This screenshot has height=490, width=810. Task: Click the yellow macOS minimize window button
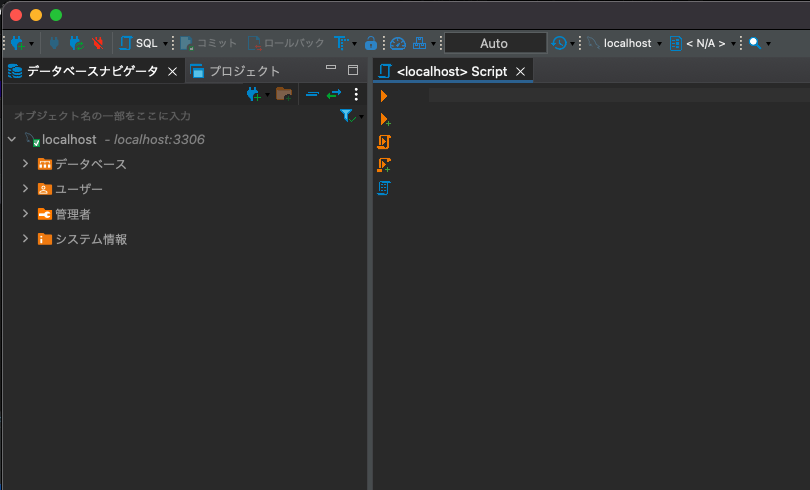click(36, 15)
